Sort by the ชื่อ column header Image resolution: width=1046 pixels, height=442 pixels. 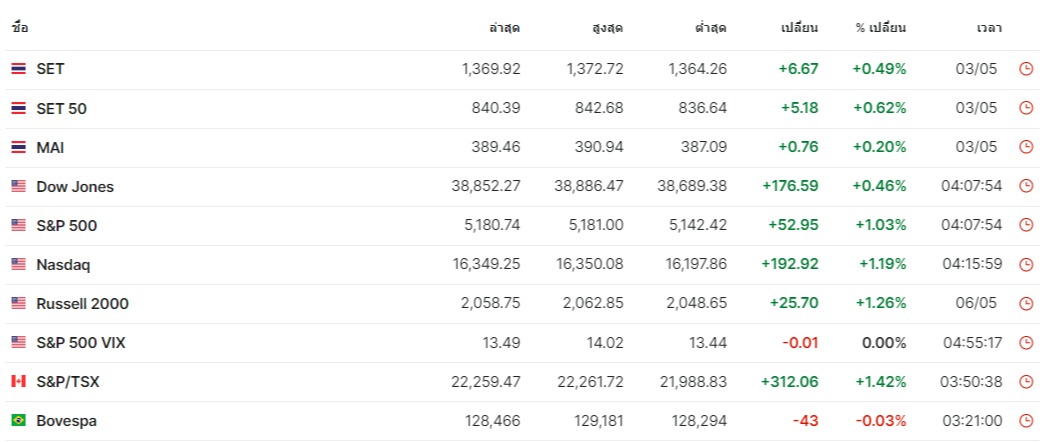tap(20, 28)
